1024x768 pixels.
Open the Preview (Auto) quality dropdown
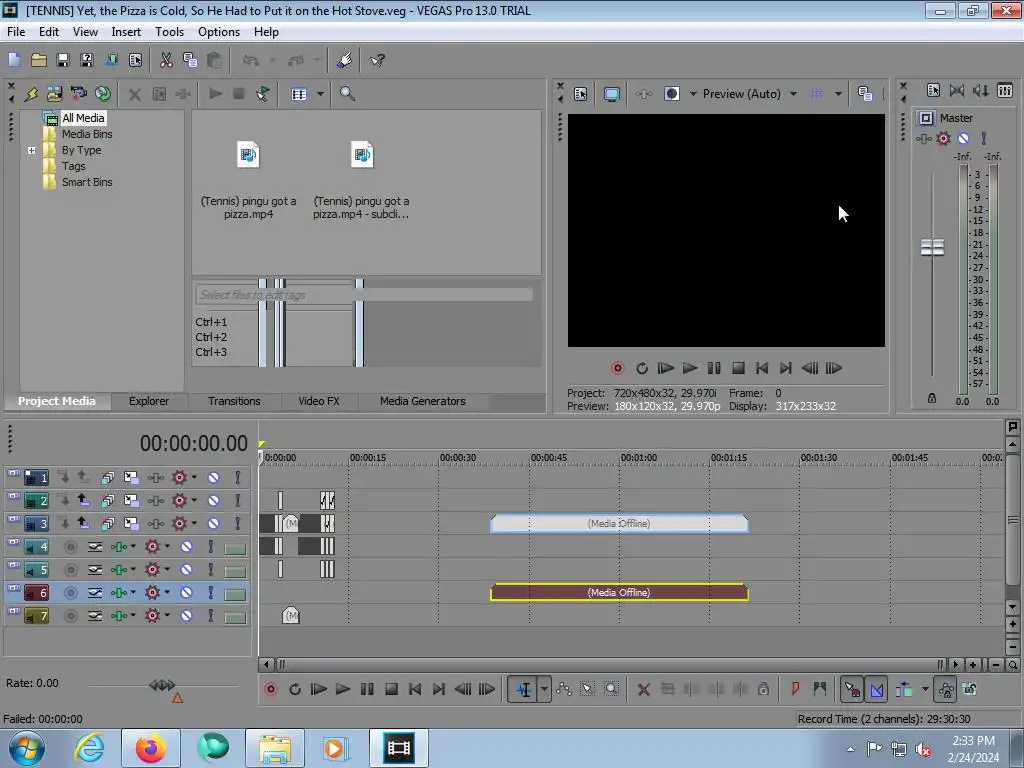(x=793, y=94)
